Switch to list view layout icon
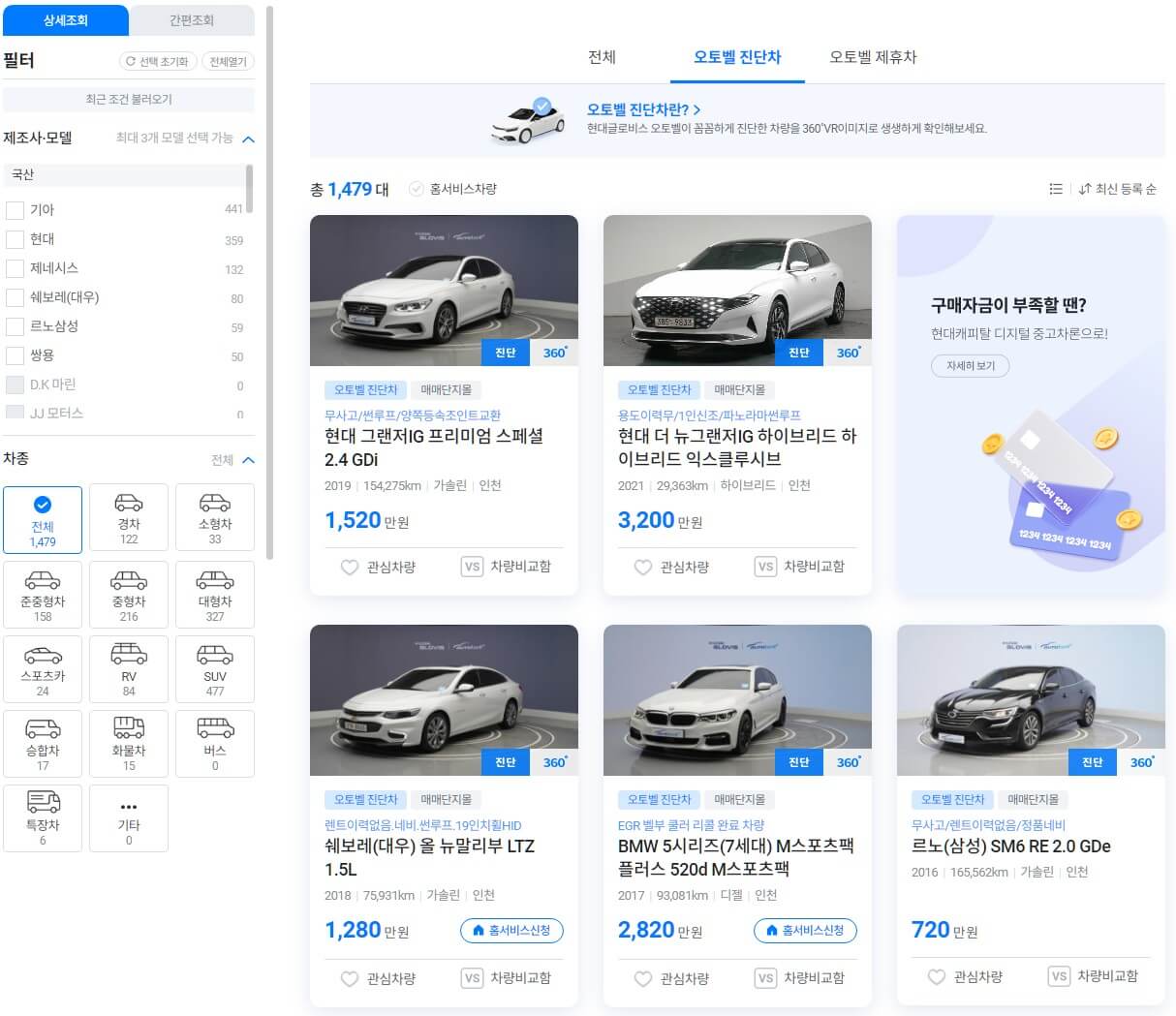This screenshot has width=1176, height=1016. tap(1056, 189)
